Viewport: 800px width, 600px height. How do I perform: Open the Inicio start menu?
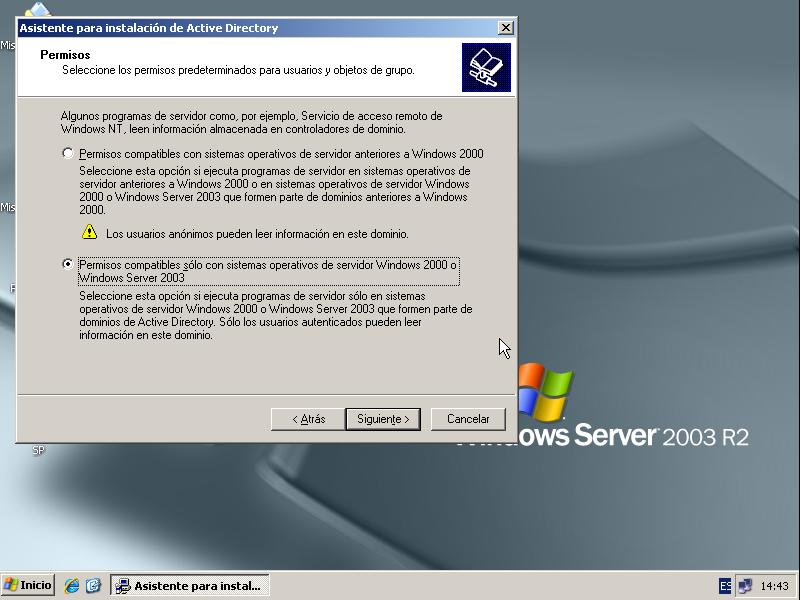coord(28,585)
